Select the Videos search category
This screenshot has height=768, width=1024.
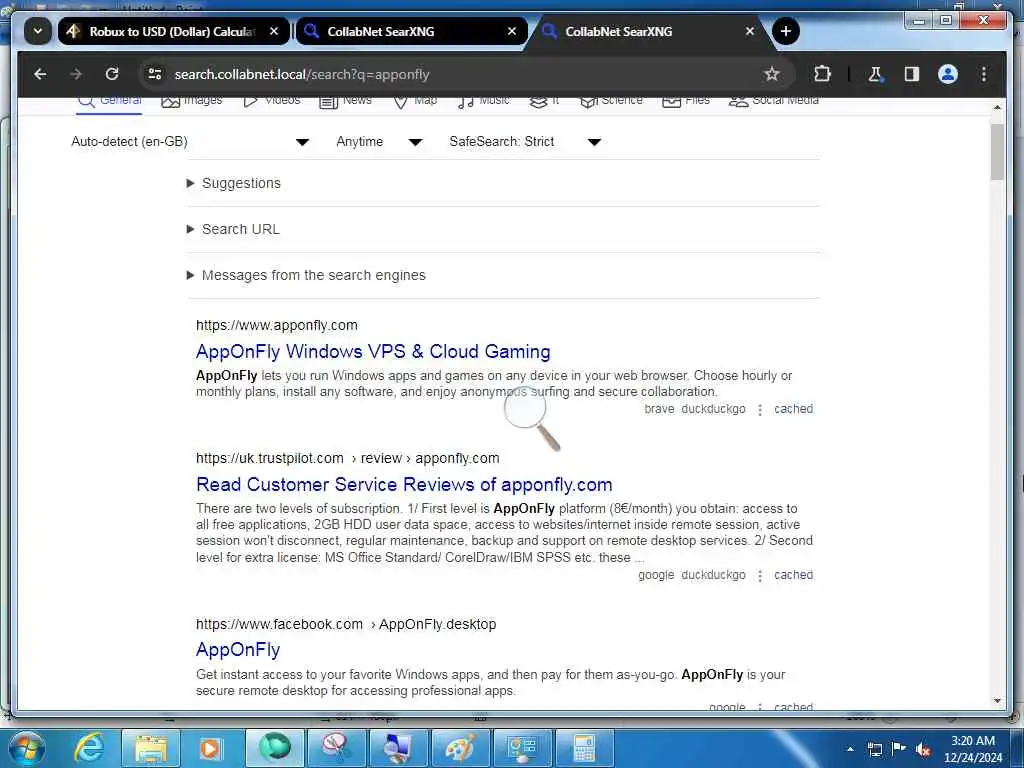[x=272, y=101]
